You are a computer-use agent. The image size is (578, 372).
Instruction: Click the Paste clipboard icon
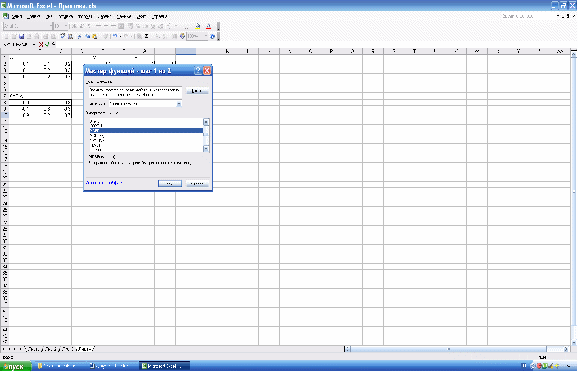(95, 36)
